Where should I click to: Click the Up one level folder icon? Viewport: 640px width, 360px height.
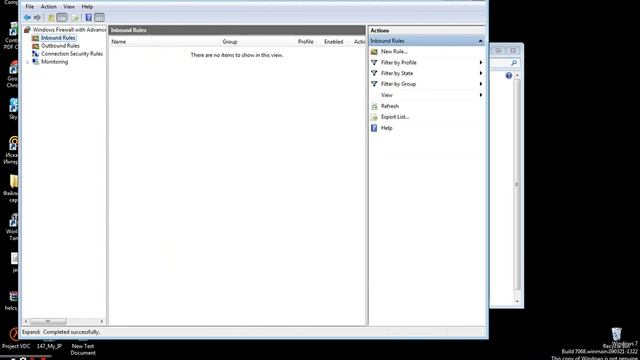51,18
